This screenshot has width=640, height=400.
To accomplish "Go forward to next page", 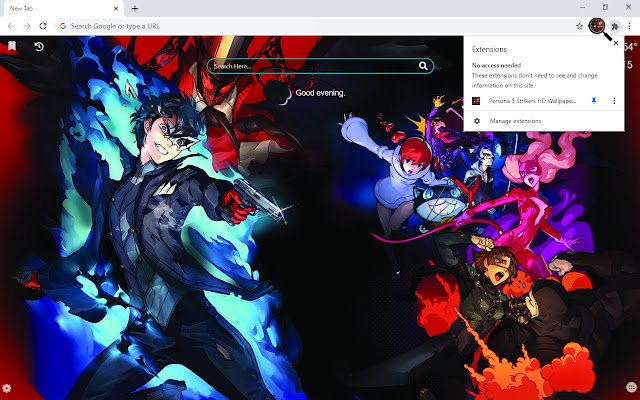I will pos(27,26).
